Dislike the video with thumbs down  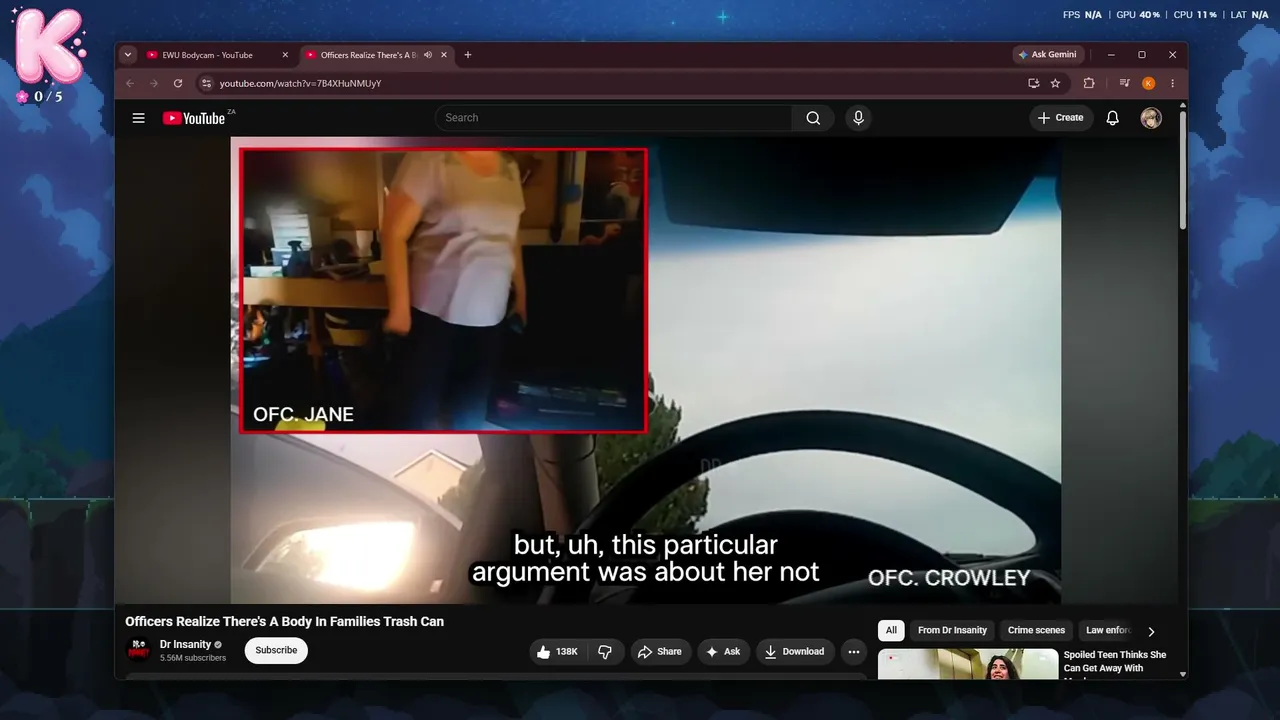coord(605,651)
